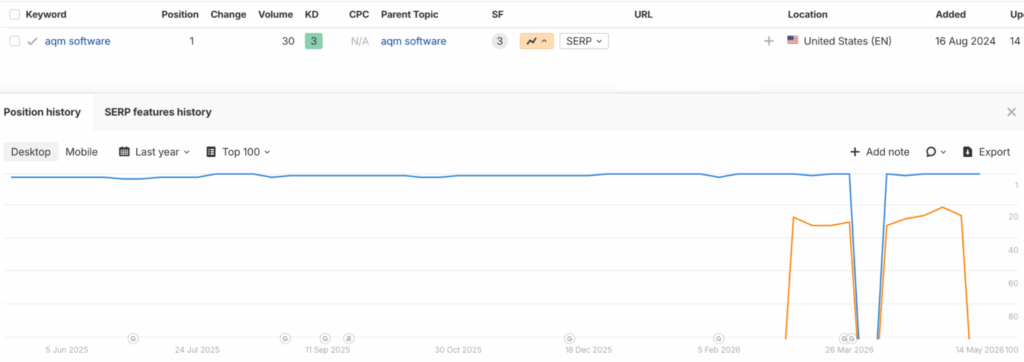Click the green KD badge showing 3
Screen dimensions: 1024x362
tap(313, 41)
